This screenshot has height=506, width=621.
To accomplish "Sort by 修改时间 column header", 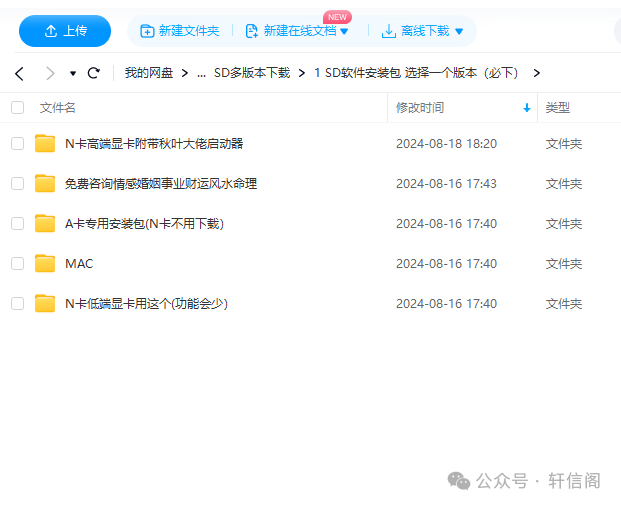I will click(x=420, y=108).
